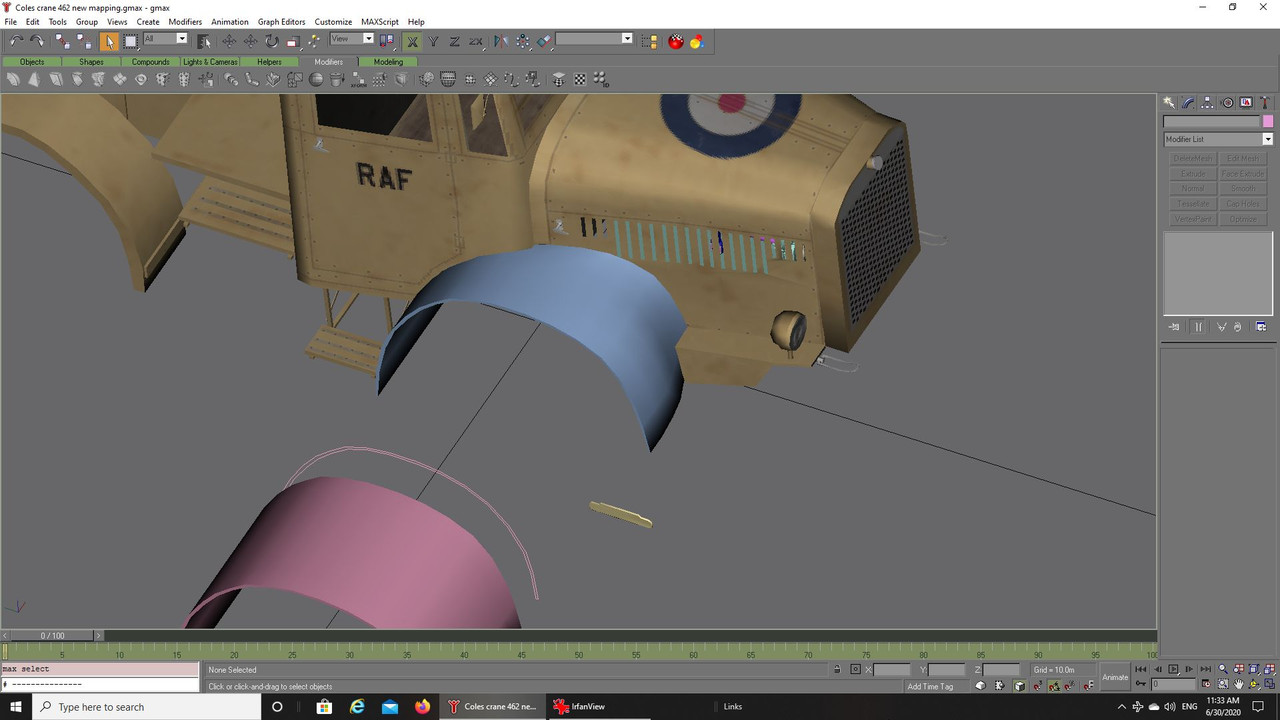Switch to the Lights & Cameras tab
The height and width of the screenshot is (720, 1280).
tap(210, 62)
